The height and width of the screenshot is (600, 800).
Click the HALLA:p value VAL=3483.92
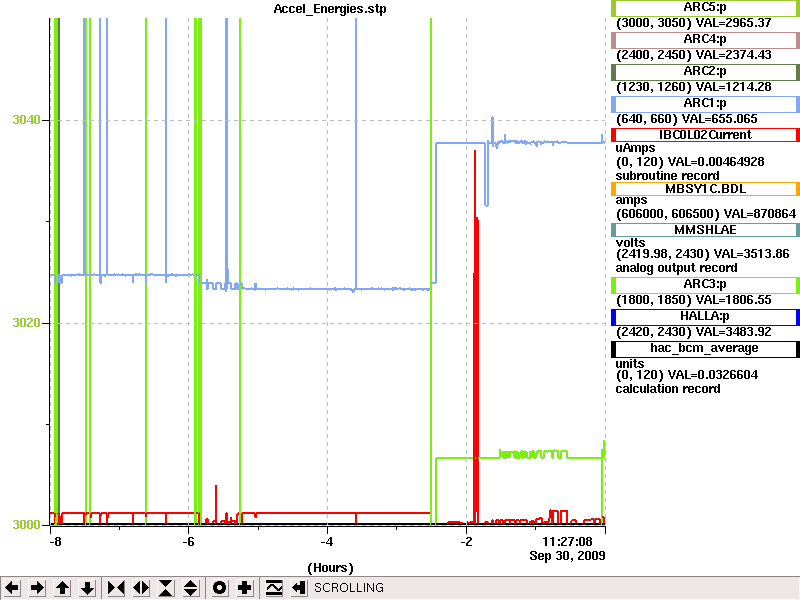pyautogui.click(x=734, y=332)
